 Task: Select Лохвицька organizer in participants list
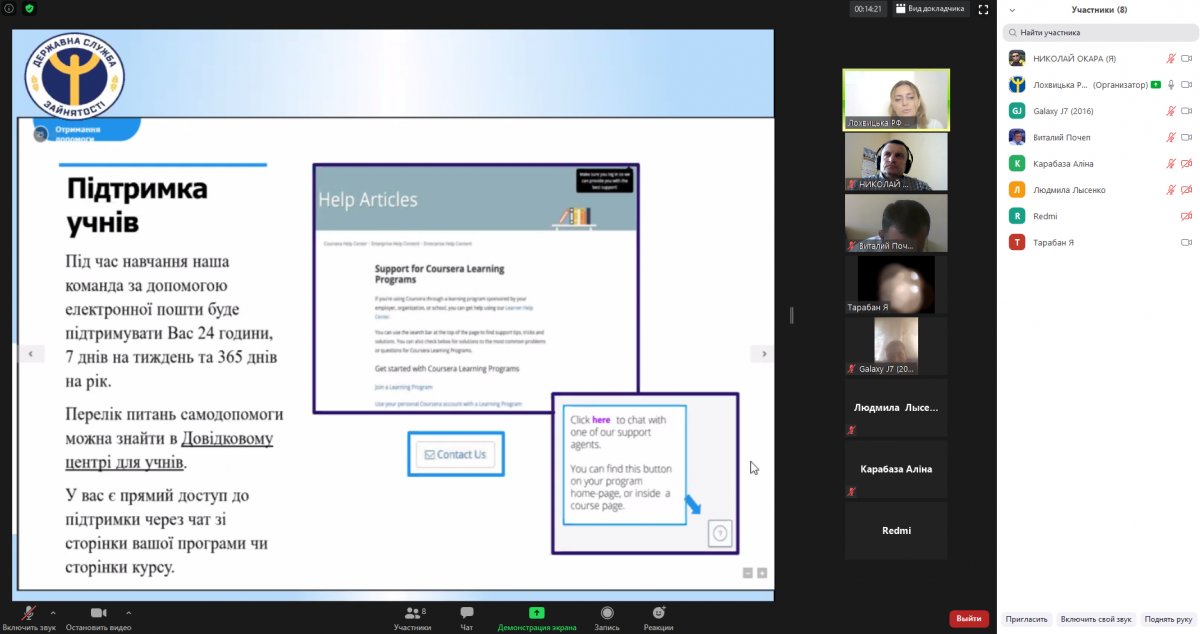(x=1080, y=85)
